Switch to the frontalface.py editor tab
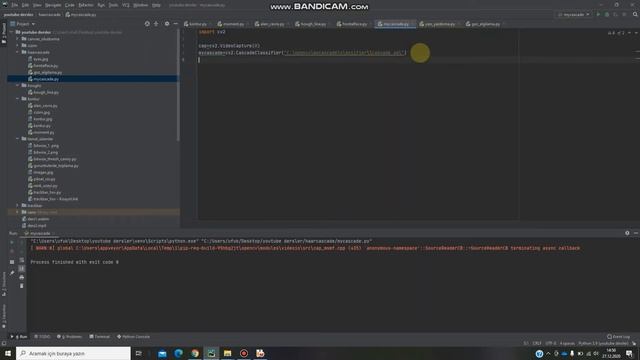Viewport: 640px width, 360px height. click(x=352, y=24)
